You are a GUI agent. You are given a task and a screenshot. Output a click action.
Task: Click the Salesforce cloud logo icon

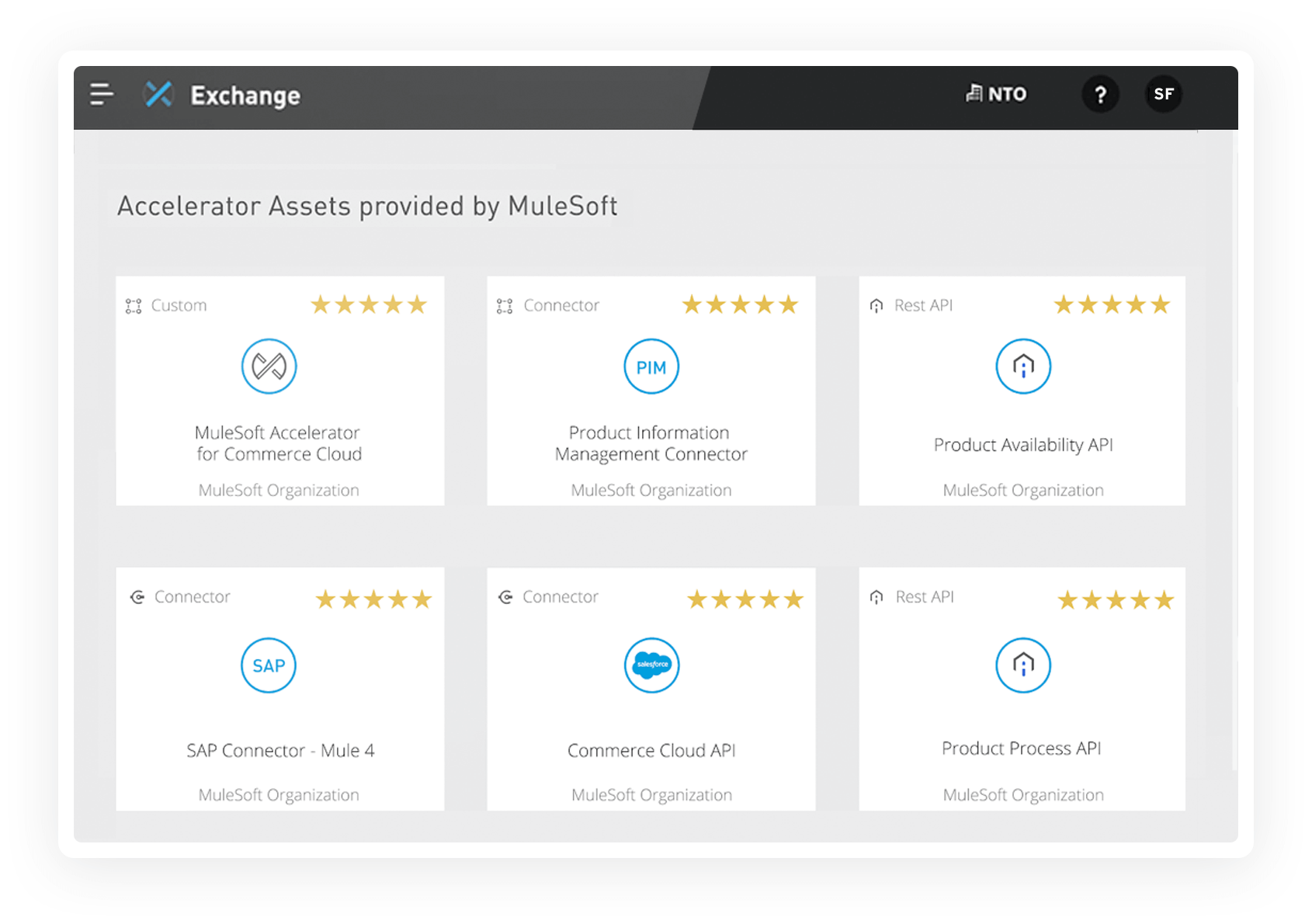(x=652, y=665)
